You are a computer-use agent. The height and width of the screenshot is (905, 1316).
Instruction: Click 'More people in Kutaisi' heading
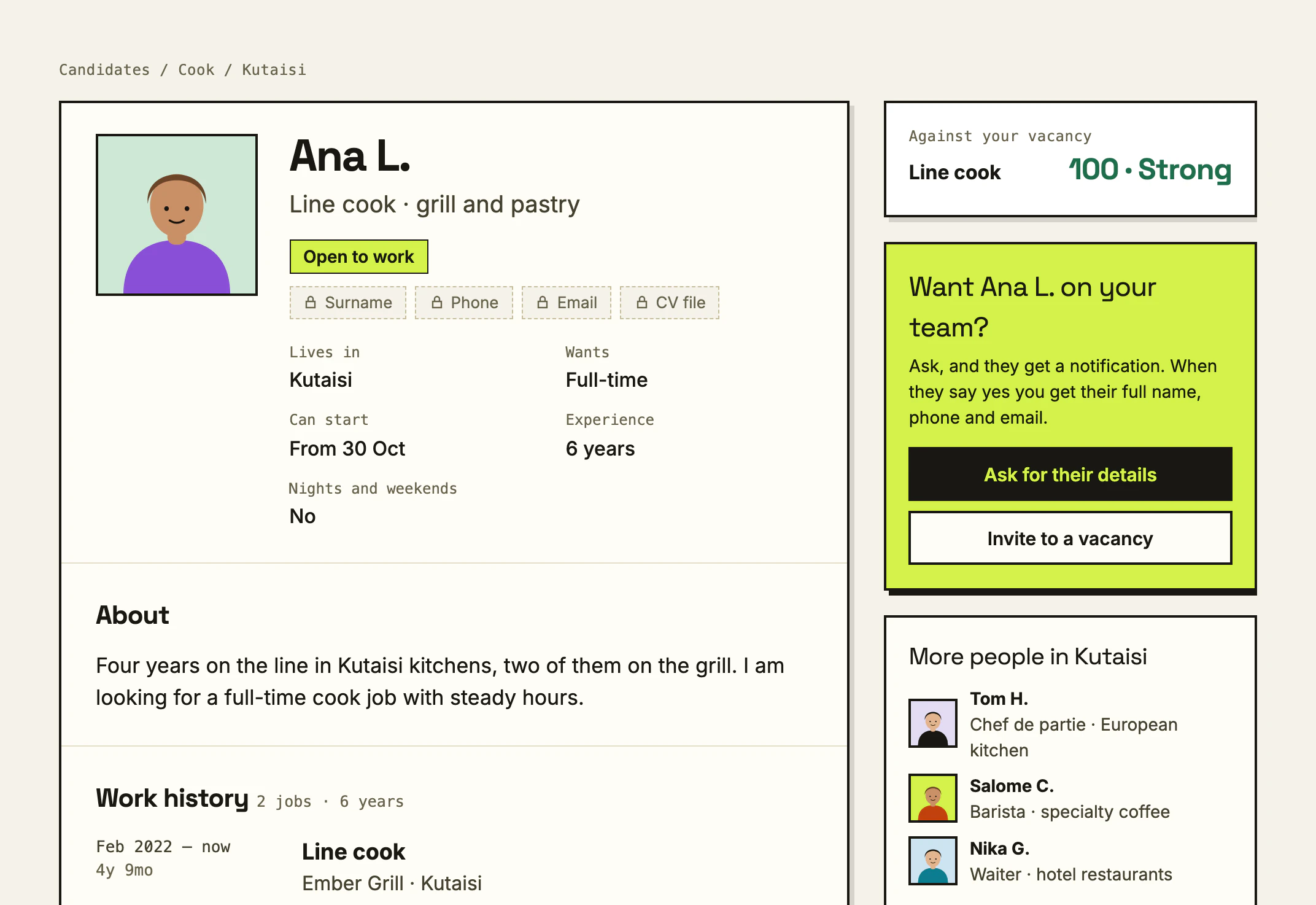(1028, 657)
